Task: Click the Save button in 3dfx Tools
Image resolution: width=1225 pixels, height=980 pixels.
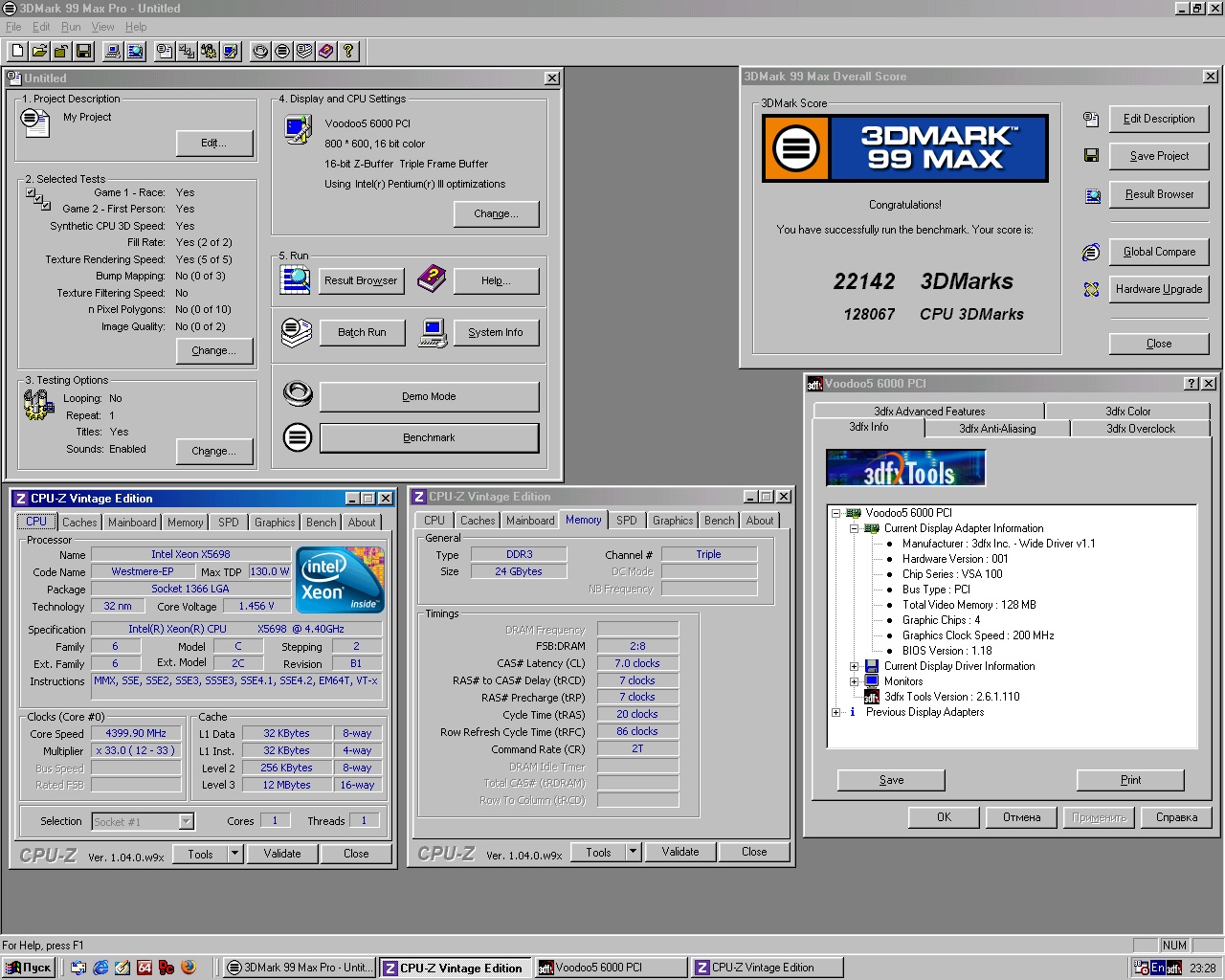Action: tap(891, 780)
